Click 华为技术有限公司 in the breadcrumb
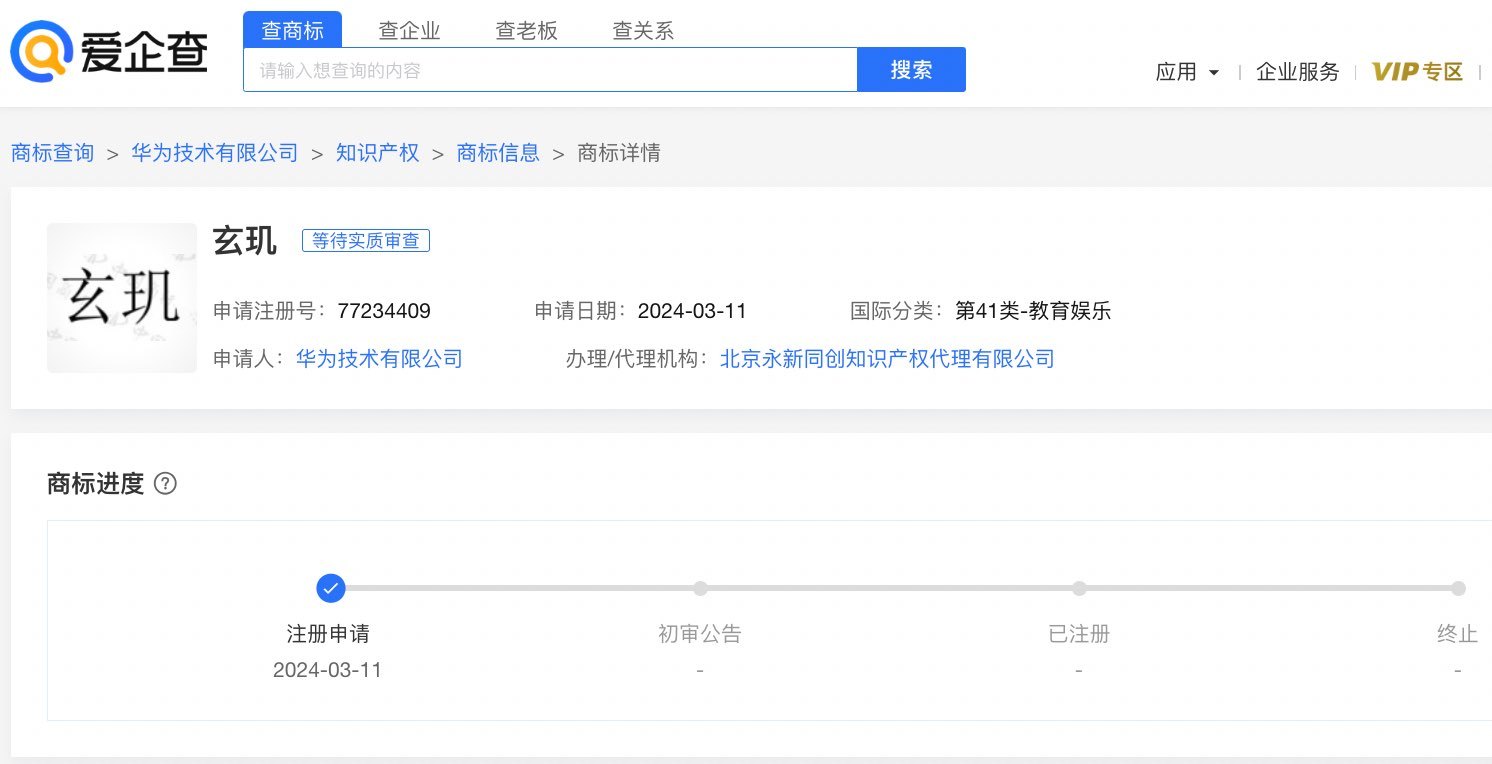1492x764 pixels. click(215, 153)
